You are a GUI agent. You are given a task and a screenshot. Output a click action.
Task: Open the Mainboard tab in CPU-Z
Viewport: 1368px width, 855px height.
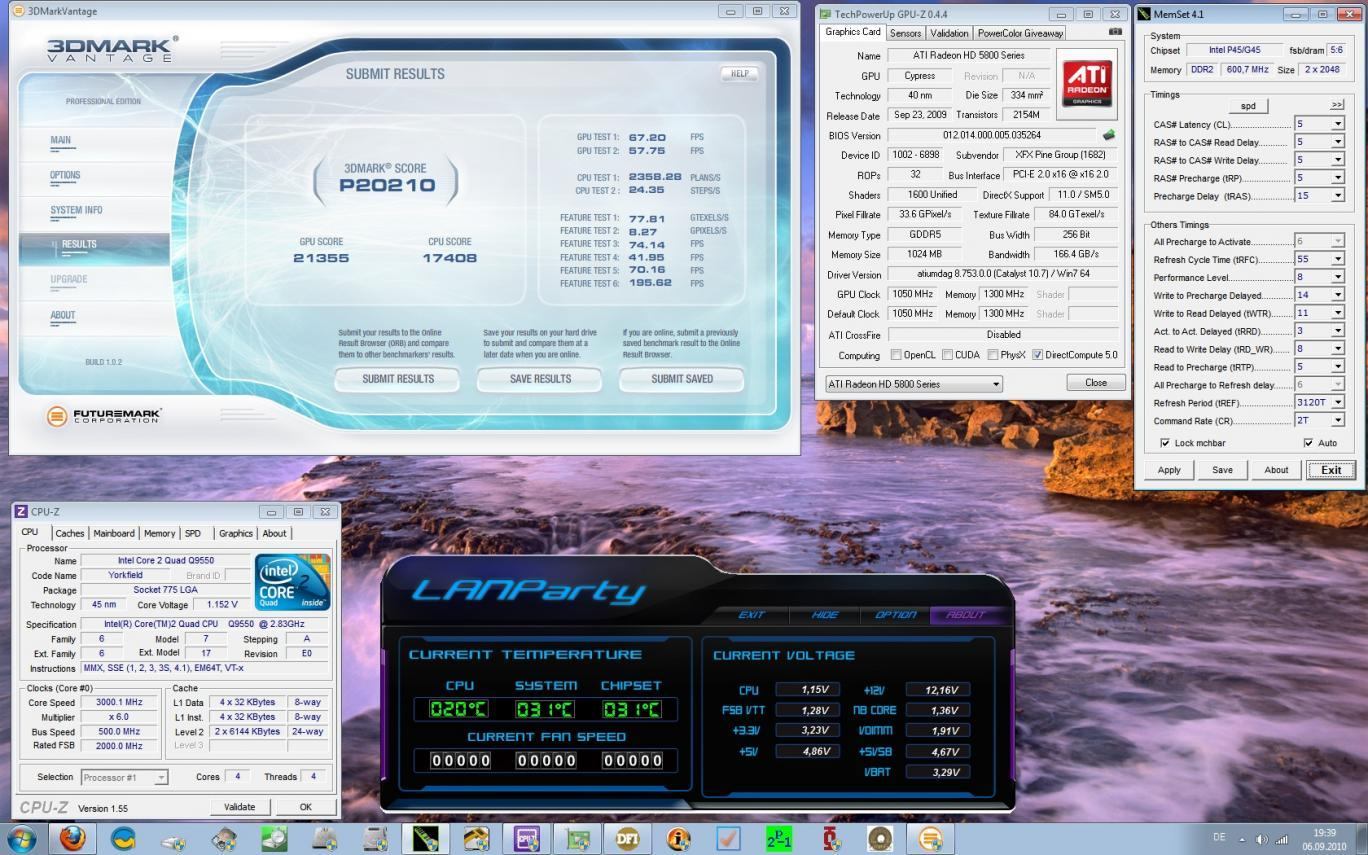[113, 533]
